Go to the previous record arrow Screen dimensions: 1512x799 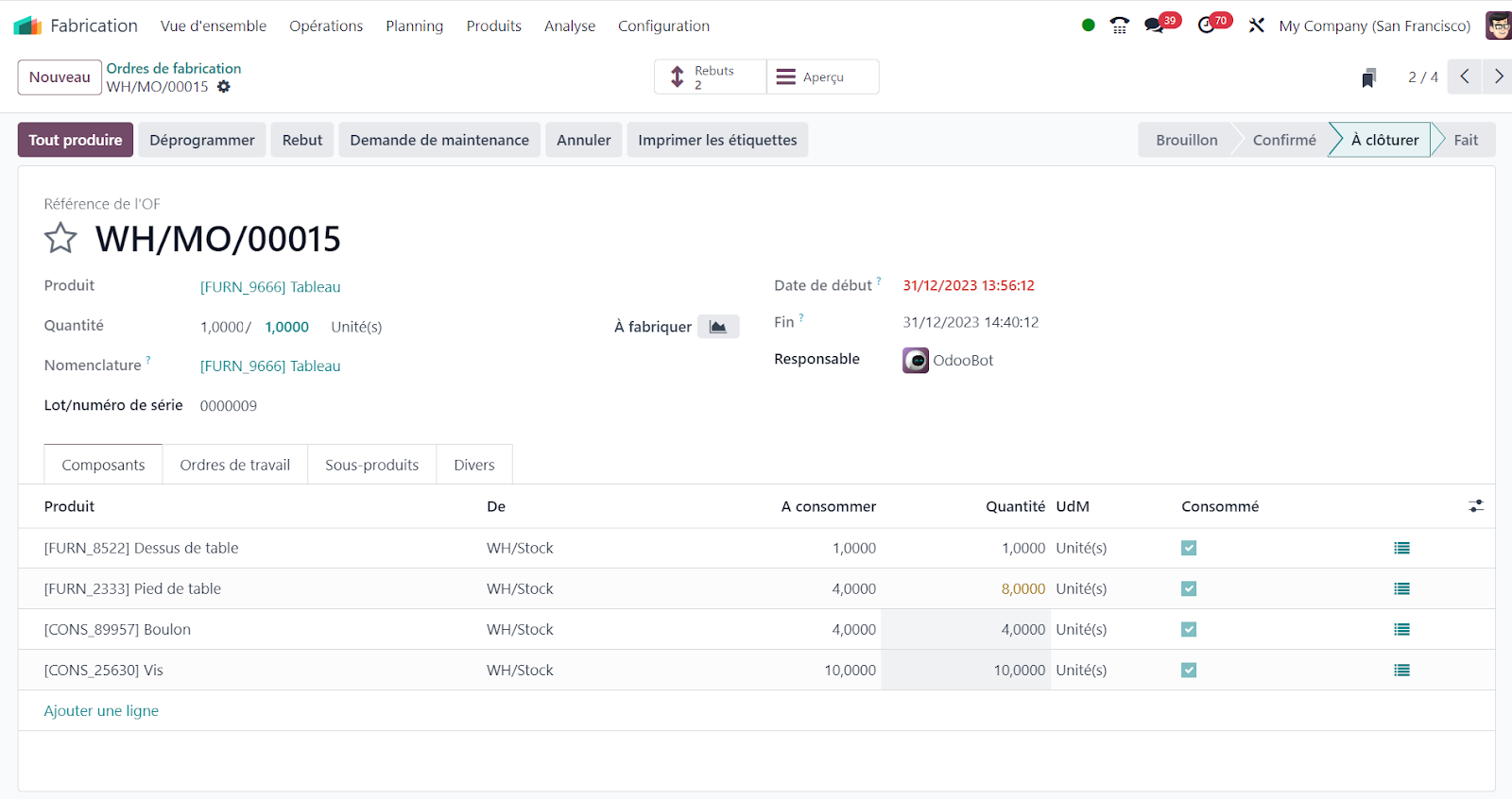[1464, 76]
